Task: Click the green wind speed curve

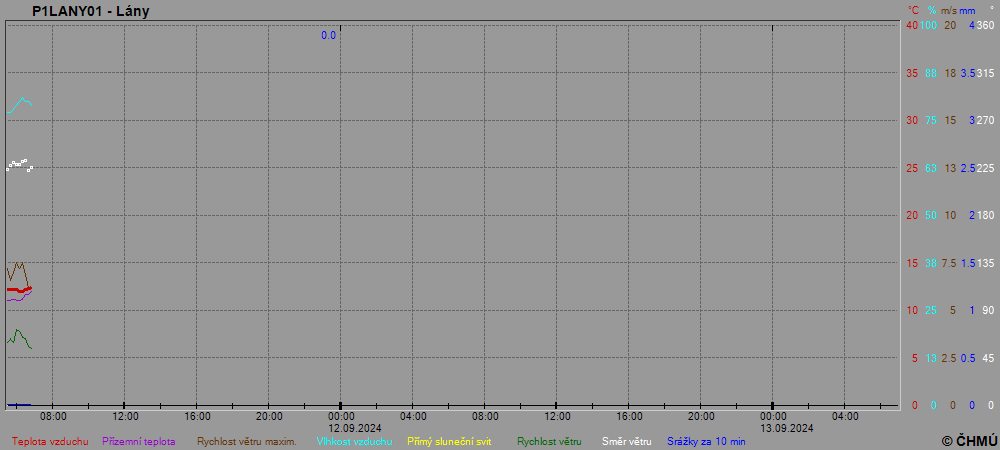Action: [x=19, y=333]
